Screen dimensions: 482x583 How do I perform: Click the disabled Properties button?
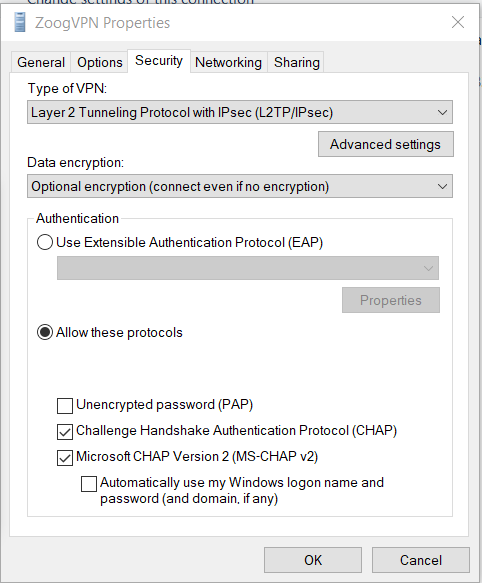pos(391,300)
